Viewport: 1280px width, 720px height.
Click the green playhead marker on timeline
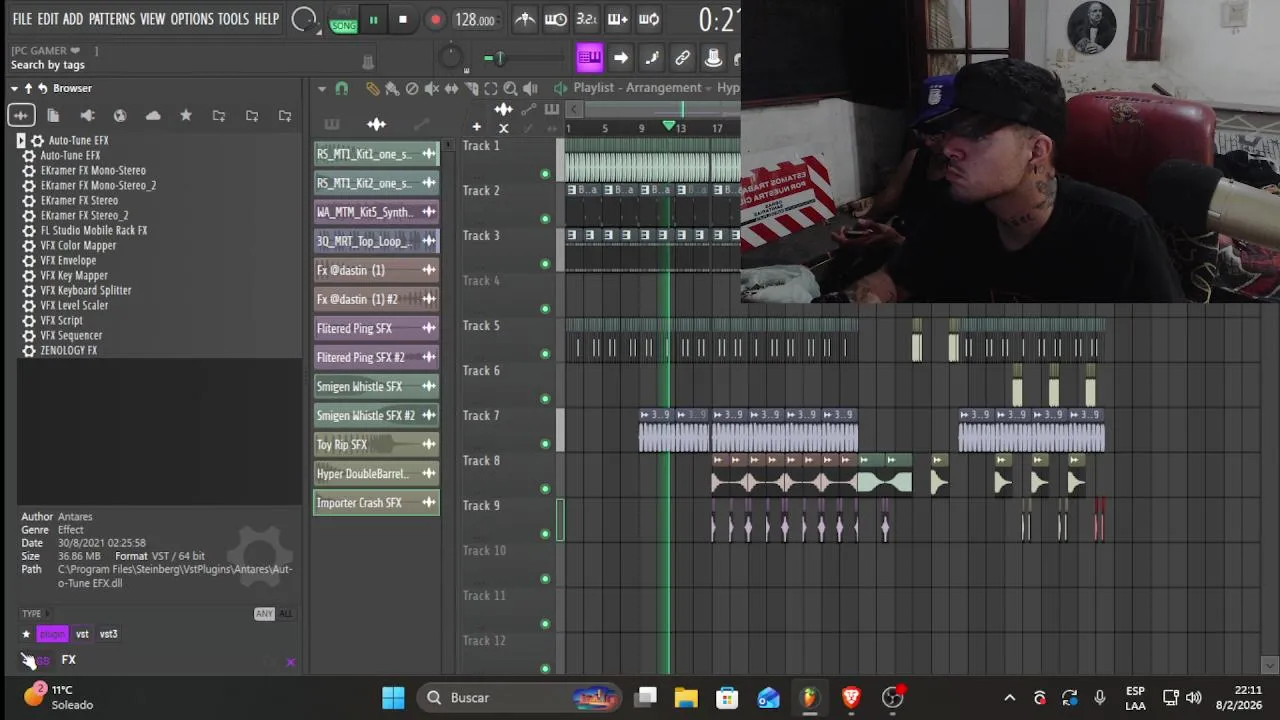669,126
